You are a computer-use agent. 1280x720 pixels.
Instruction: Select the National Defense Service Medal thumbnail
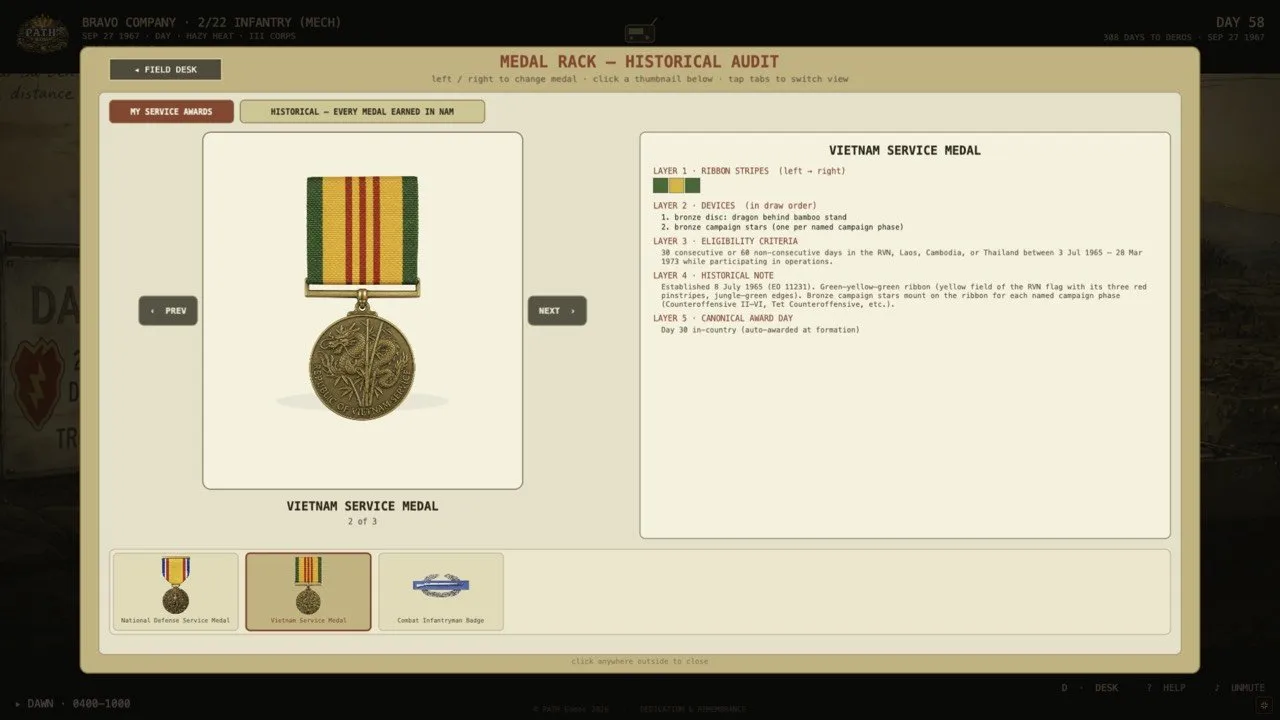click(x=175, y=591)
